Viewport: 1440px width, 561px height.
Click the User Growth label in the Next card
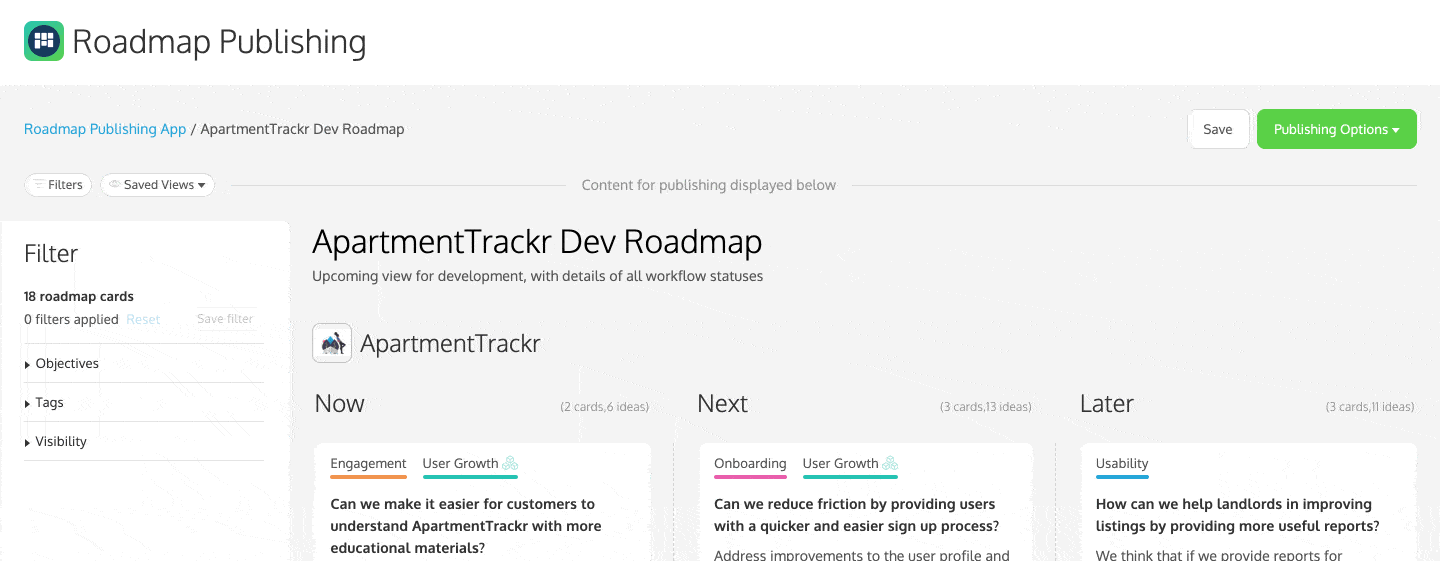pyautogui.click(x=840, y=463)
